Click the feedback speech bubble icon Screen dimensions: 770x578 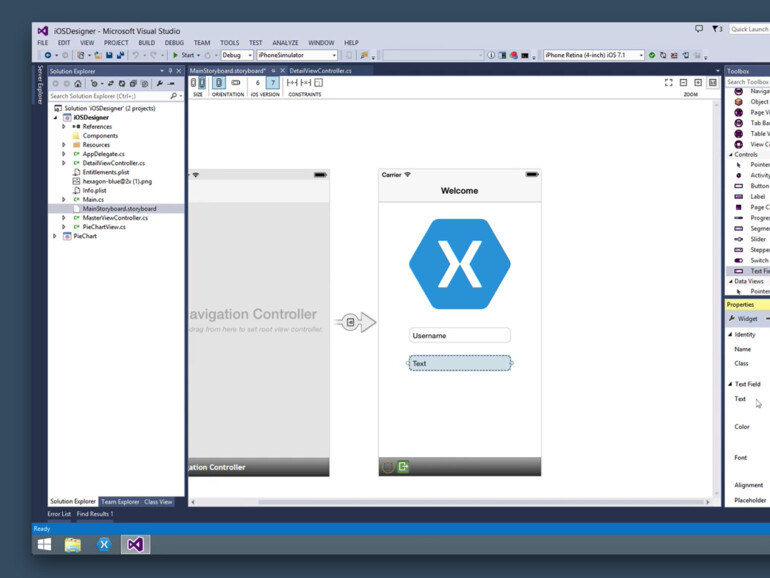pos(699,28)
